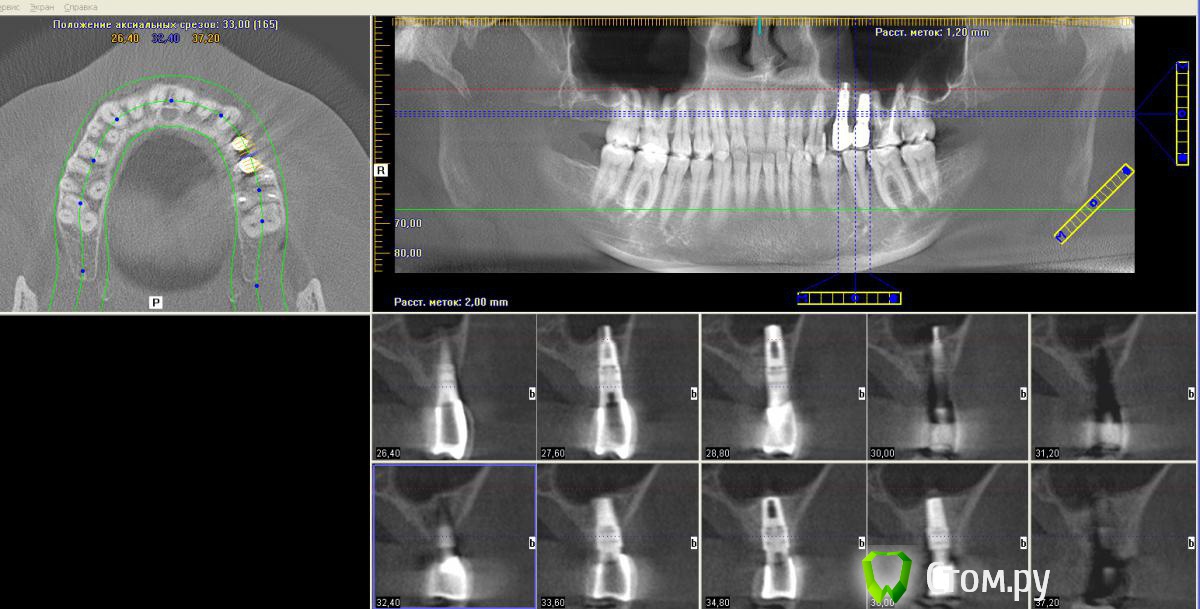This screenshot has height=609, width=1200.
Task: Click the green horizontal line on panoramic
Action: tap(700, 210)
